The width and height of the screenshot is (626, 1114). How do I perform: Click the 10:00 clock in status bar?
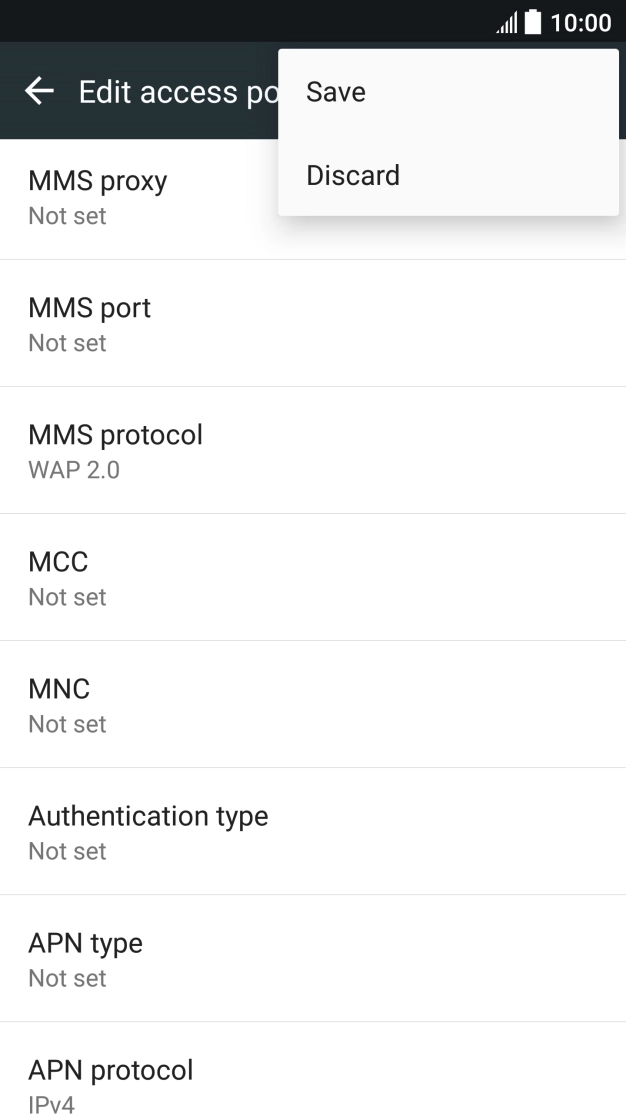(x=581, y=23)
